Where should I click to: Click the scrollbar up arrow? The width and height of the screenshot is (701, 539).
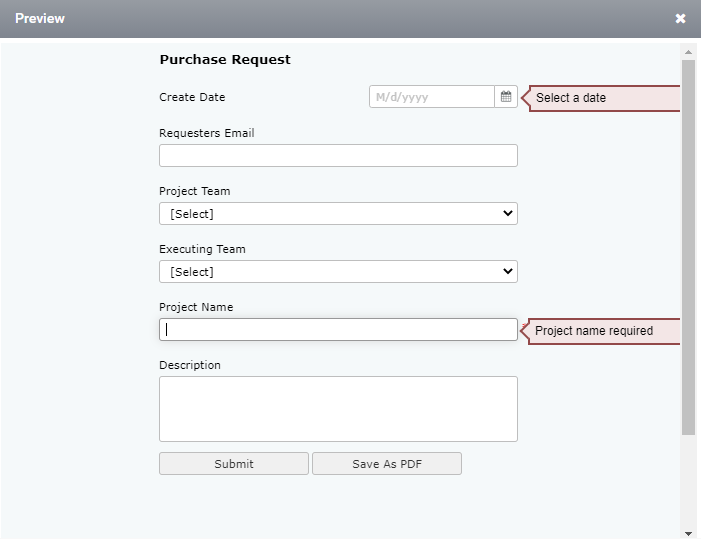pyautogui.click(x=688, y=52)
